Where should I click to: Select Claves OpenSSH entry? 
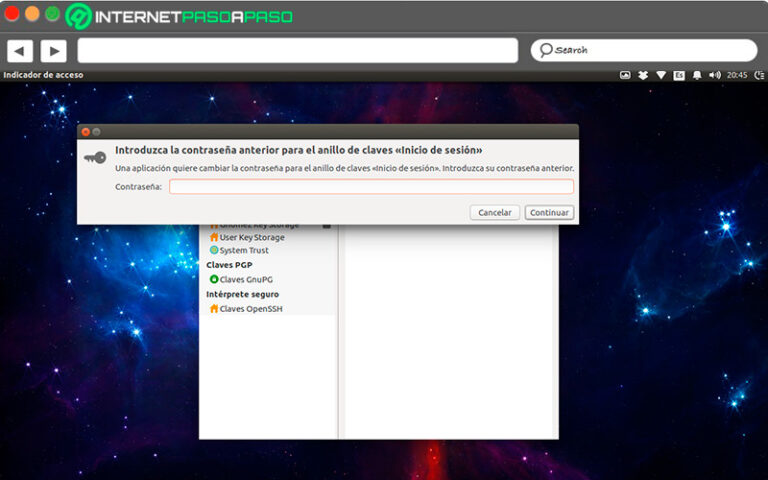251,309
